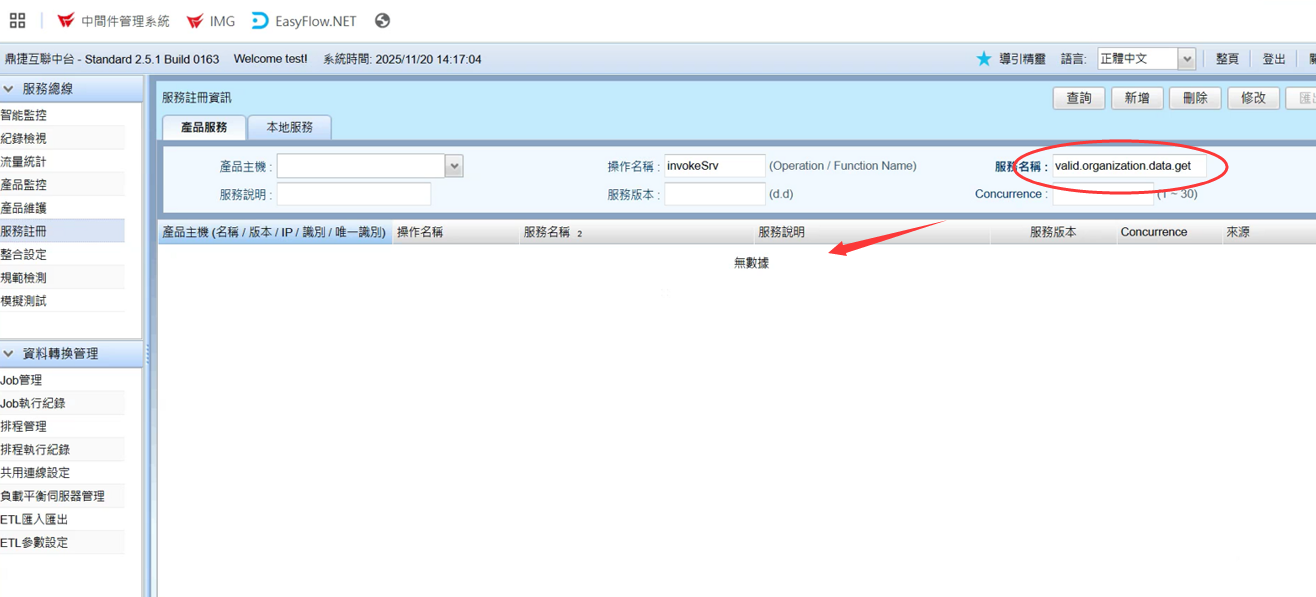Open the 產品主機 dropdown arrow
Viewport: 1316px width, 597px height.
[454, 166]
